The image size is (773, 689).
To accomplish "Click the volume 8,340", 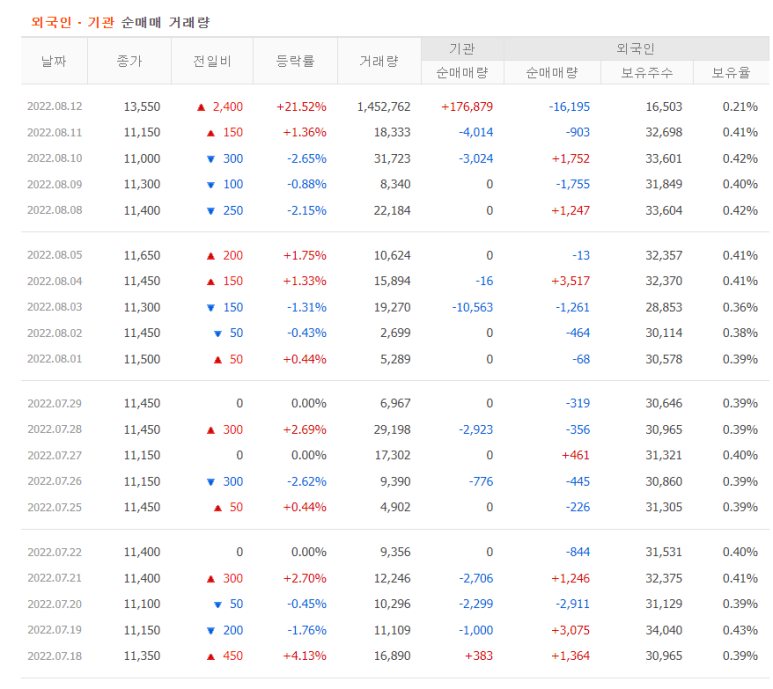I will click(395, 184).
